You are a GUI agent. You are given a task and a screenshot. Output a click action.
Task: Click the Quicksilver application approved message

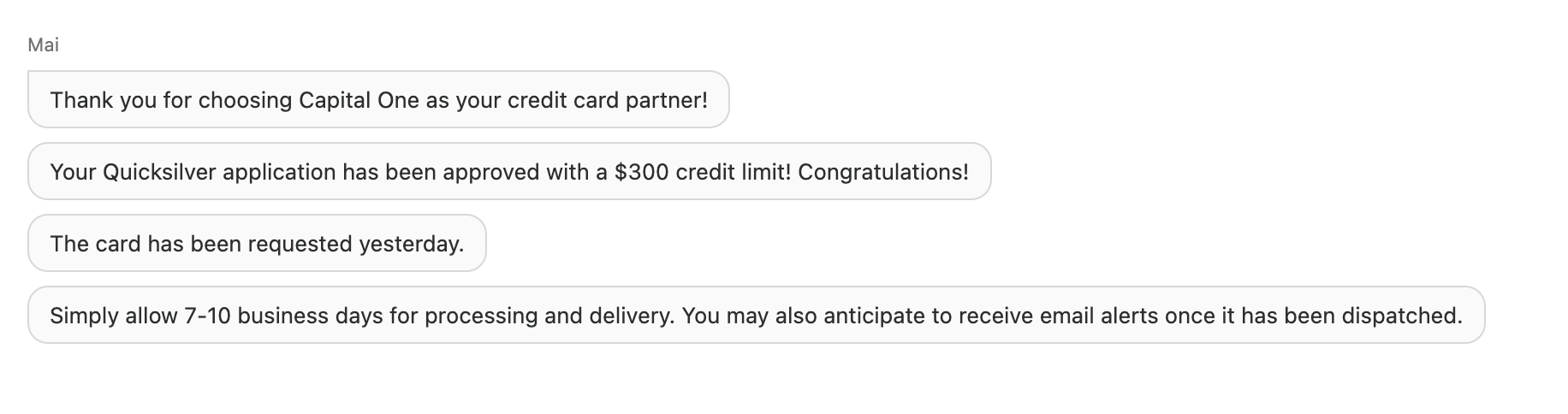[509, 171]
